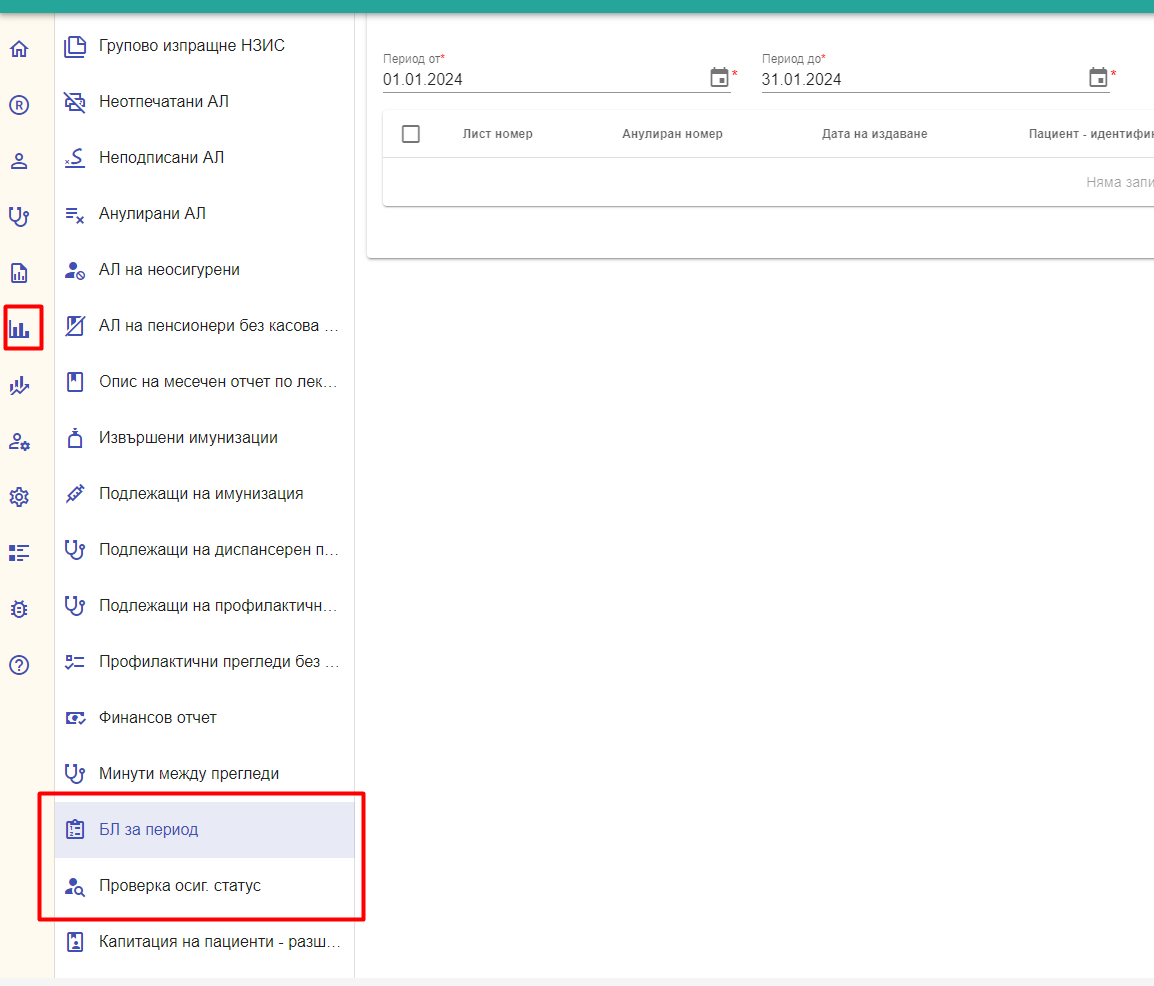This screenshot has height=986, width=1154.
Task: Sort by Дата на издаване column
Action: pos(874,134)
